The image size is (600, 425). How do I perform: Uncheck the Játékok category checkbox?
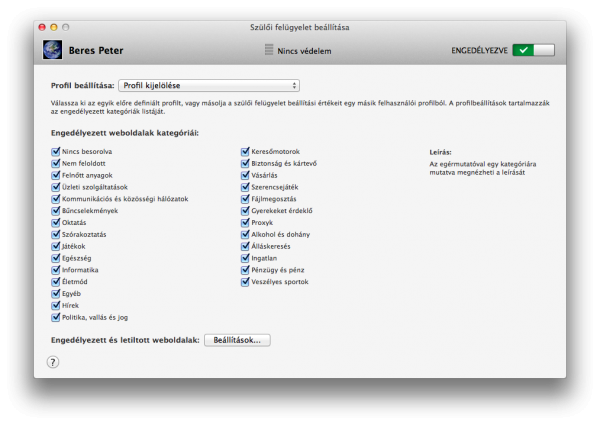click(54, 246)
